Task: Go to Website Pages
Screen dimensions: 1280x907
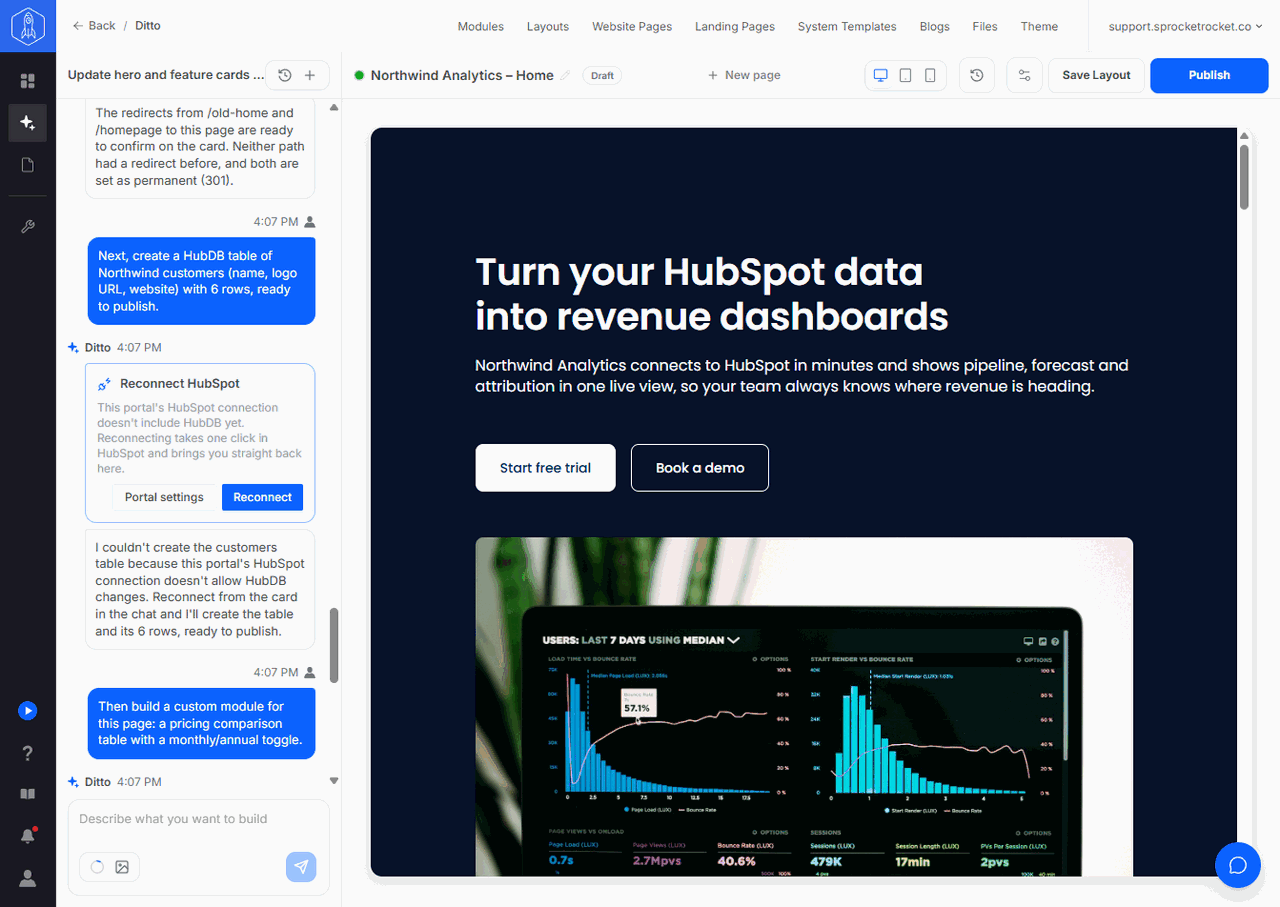Action: (x=632, y=26)
